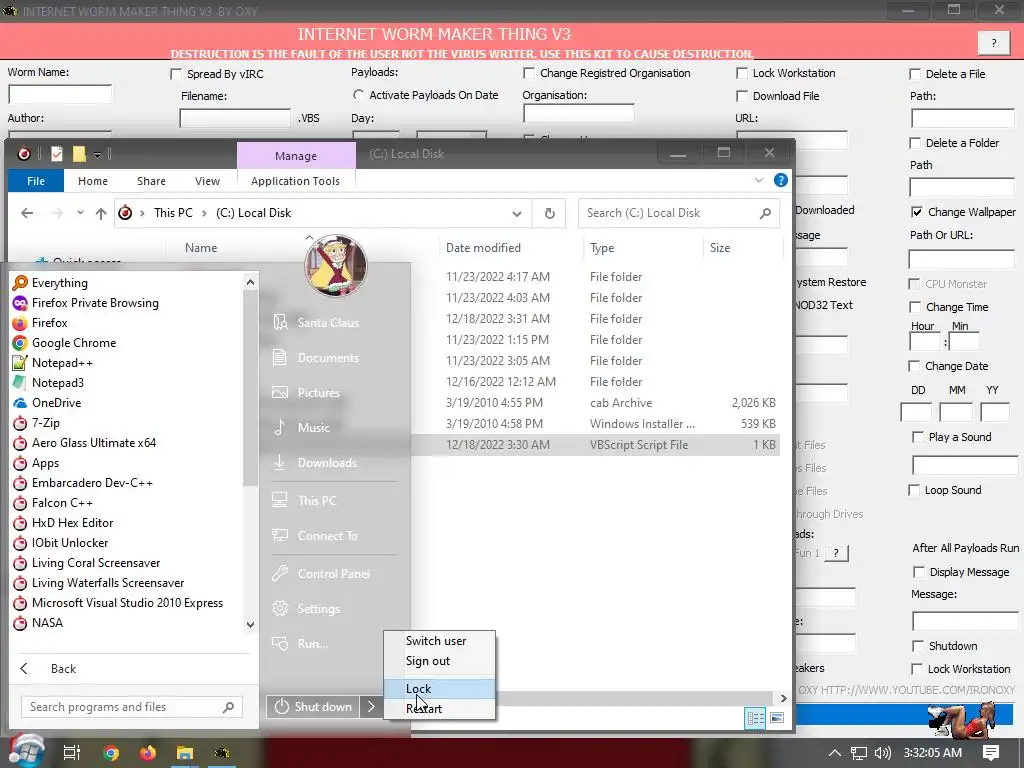Viewport: 1024px width, 768px height.
Task: Switch to the Home ribbon tab
Action: click(x=93, y=181)
